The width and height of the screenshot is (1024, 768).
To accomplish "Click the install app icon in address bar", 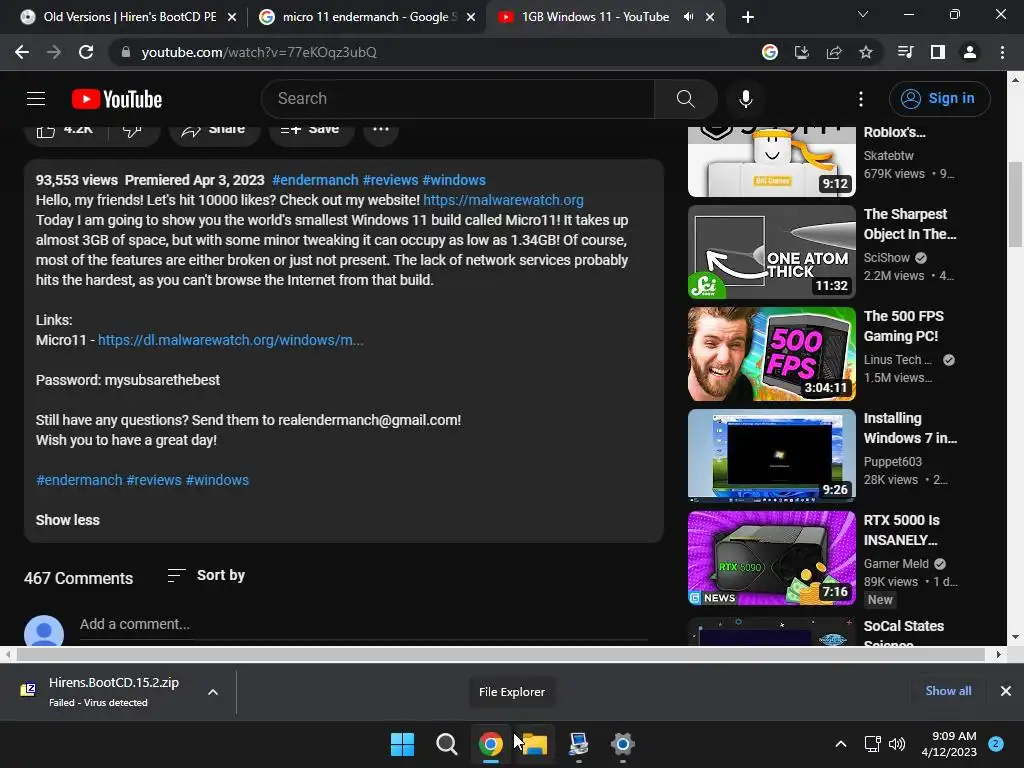I will click(x=801, y=52).
